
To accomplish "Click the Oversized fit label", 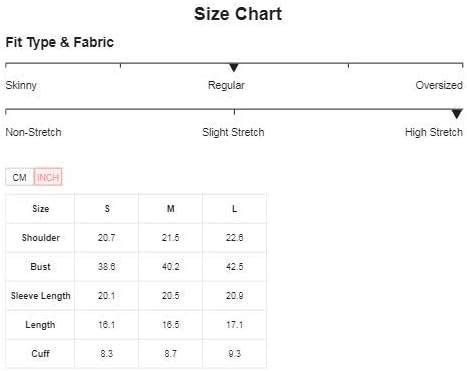I will click(439, 85).
